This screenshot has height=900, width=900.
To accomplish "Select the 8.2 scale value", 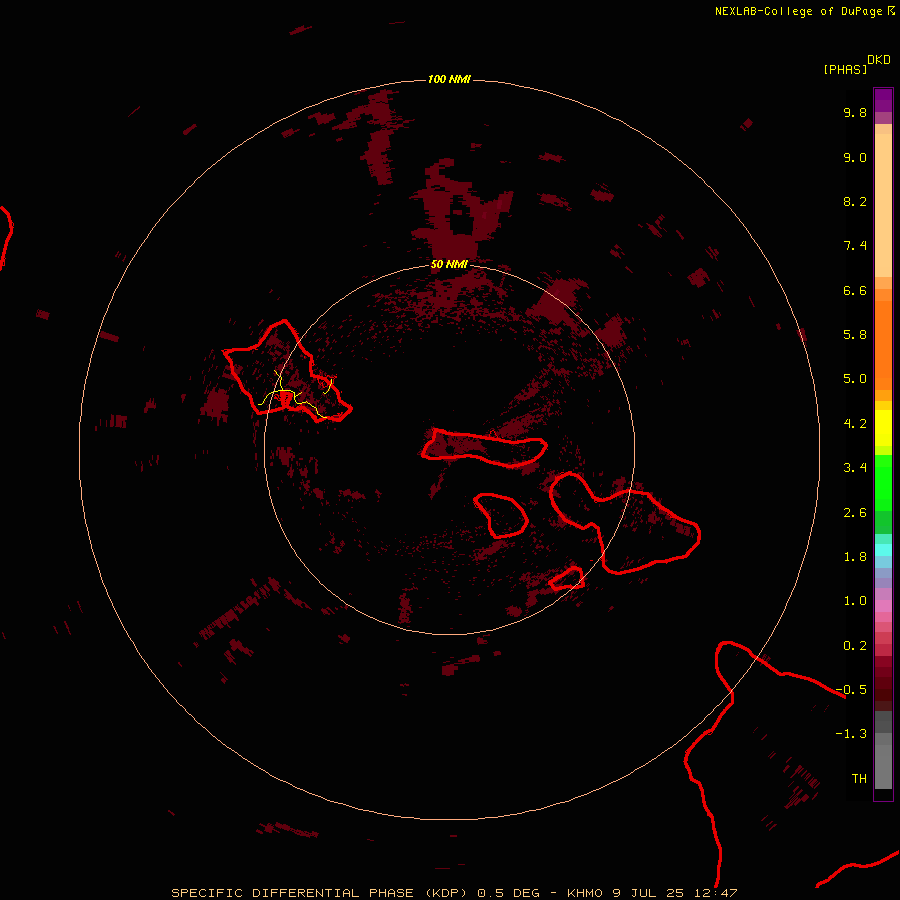I will tap(855, 201).
